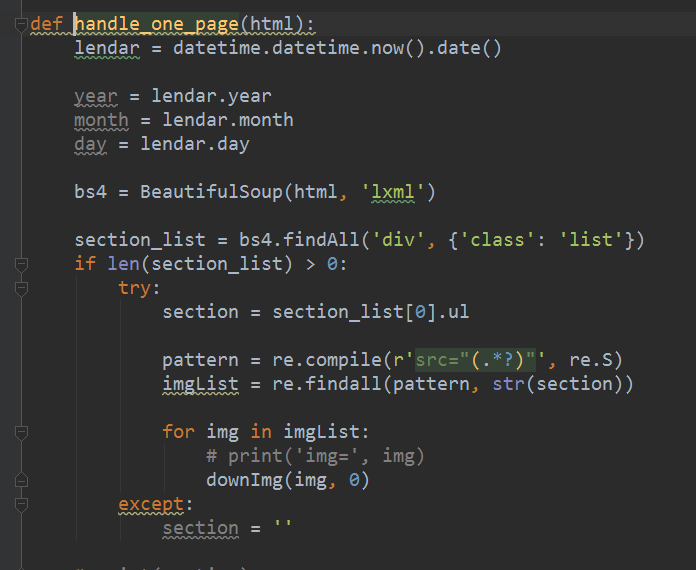Click the highlighted regex 'src="(.*?)"'

coord(475,360)
